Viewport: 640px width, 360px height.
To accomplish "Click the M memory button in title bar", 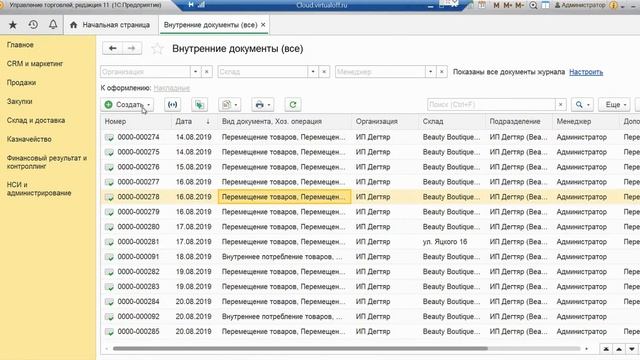I will click(496, 5).
